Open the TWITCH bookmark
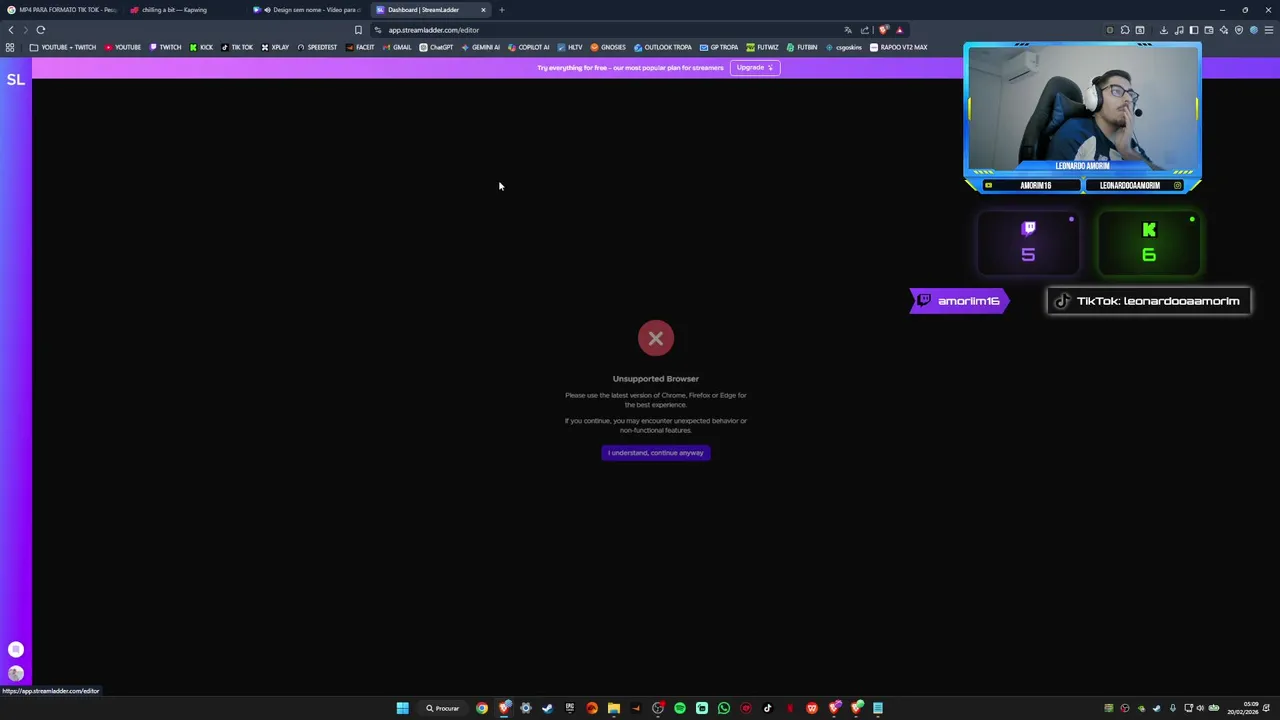Viewport: 1280px width, 720px height. pos(166,47)
